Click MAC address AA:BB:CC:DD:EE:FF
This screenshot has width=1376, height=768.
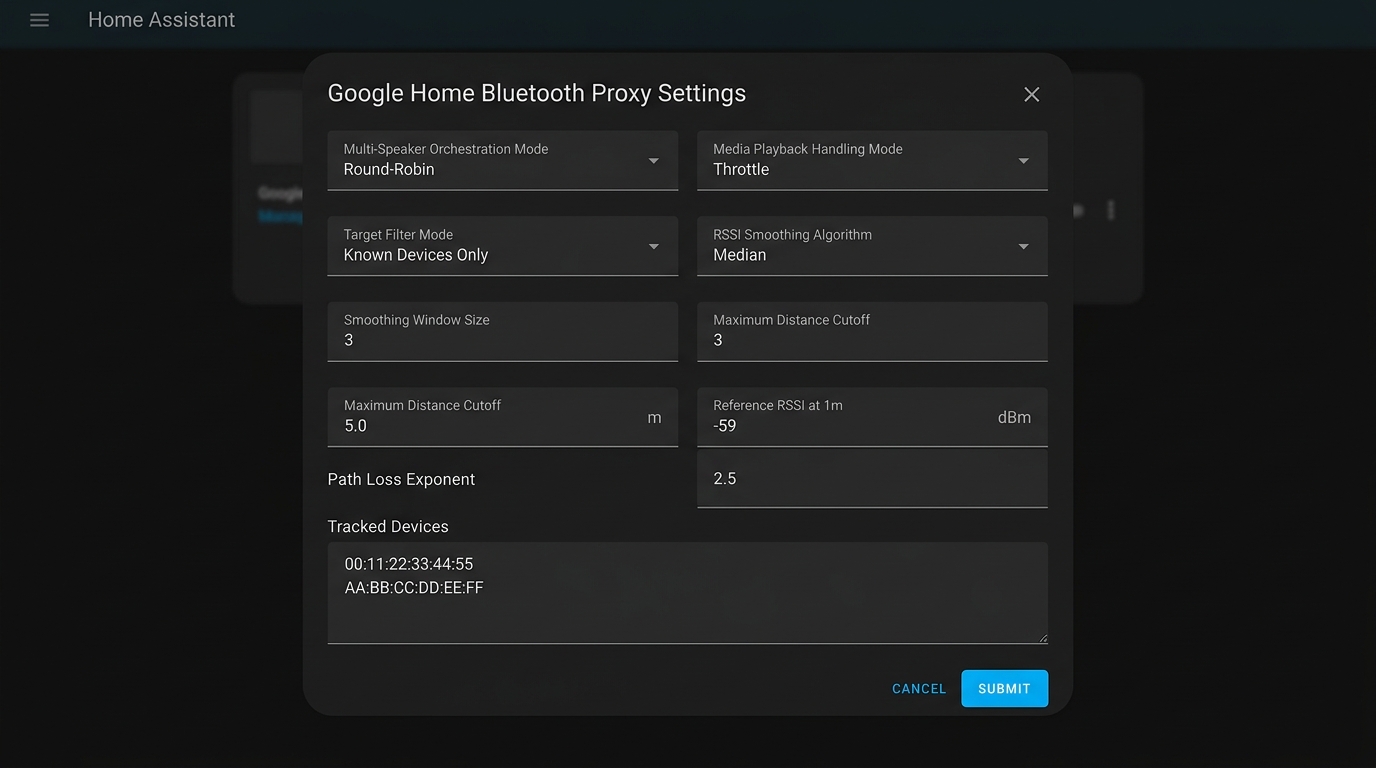click(414, 588)
